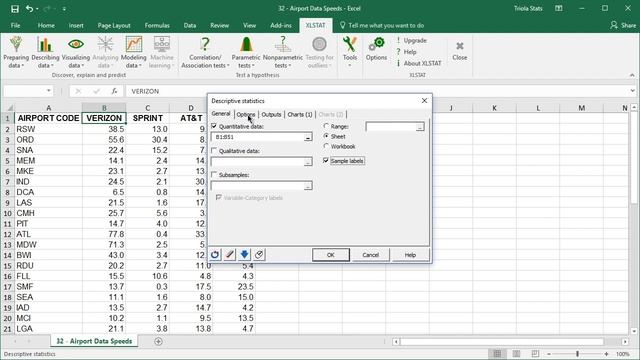
Task: Click the Ribbon Display Options icon
Action: (x=559, y=8)
